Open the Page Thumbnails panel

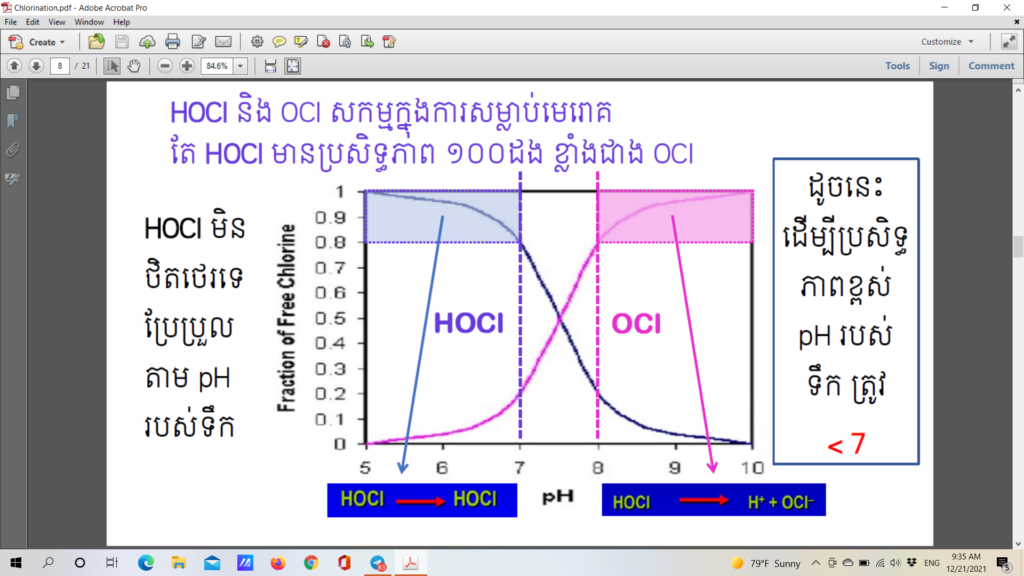click(x=13, y=93)
